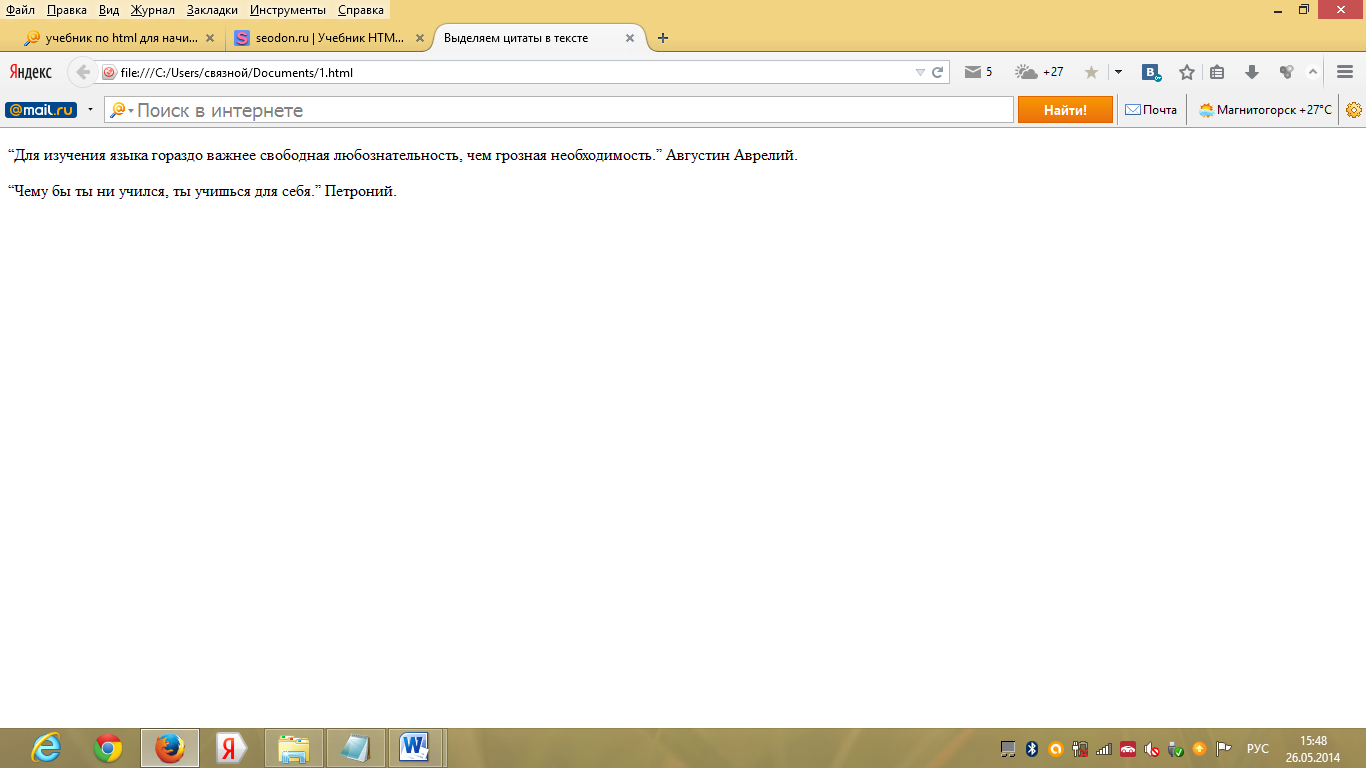Open the Магнитогорск +27°C weather button
This screenshot has height=768, width=1366.
[x=1265, y=110]
